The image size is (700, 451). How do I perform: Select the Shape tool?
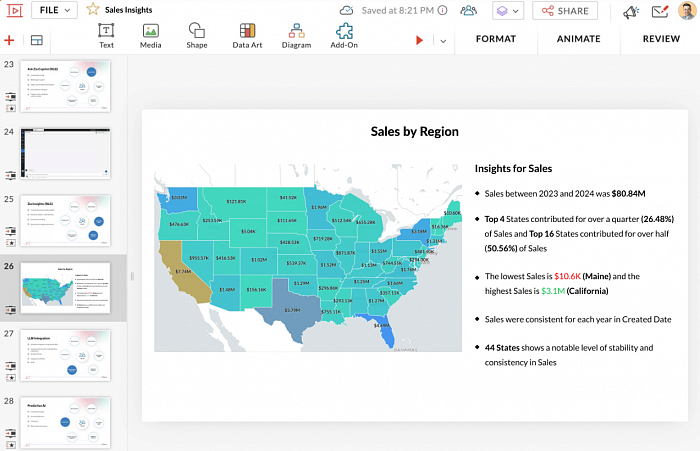click(197, 36)
